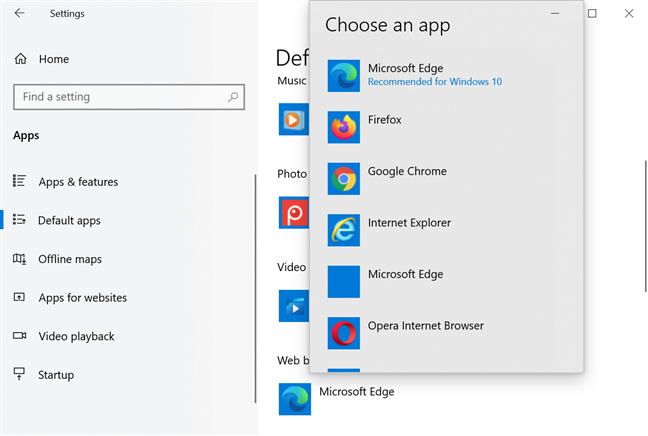
Task: Choose the Google Chrome icon
Action: (x=344, y=178)
